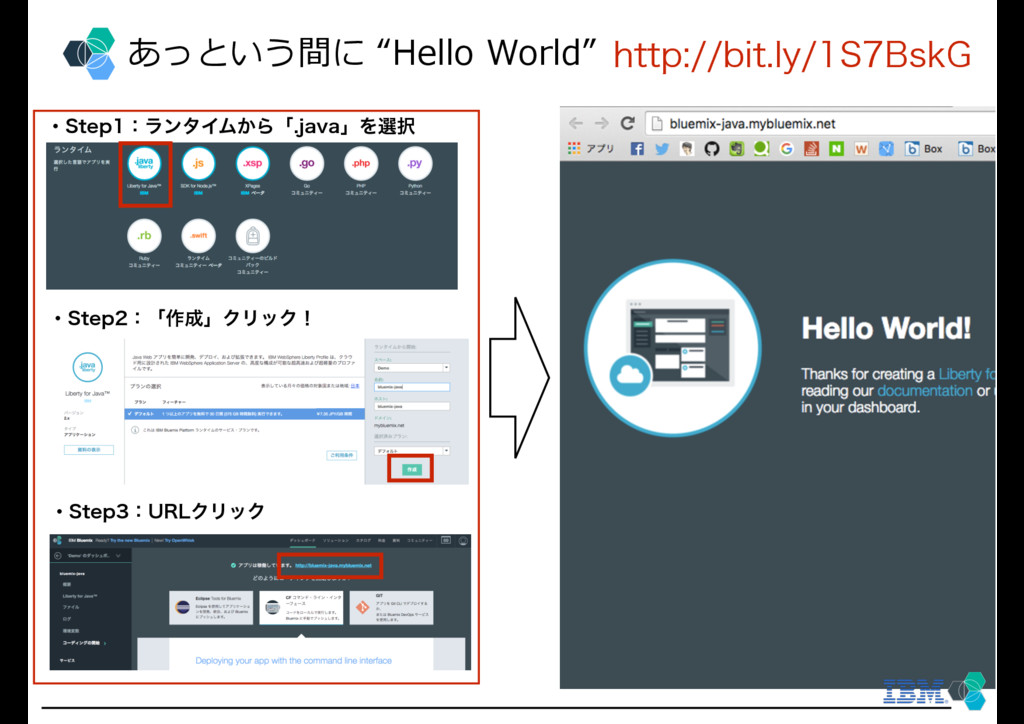Image resolution: width=1024 pixels, height=724 pixels.
Task: Open the GitHub bookmark icon
Action: (x=712, y=149)
